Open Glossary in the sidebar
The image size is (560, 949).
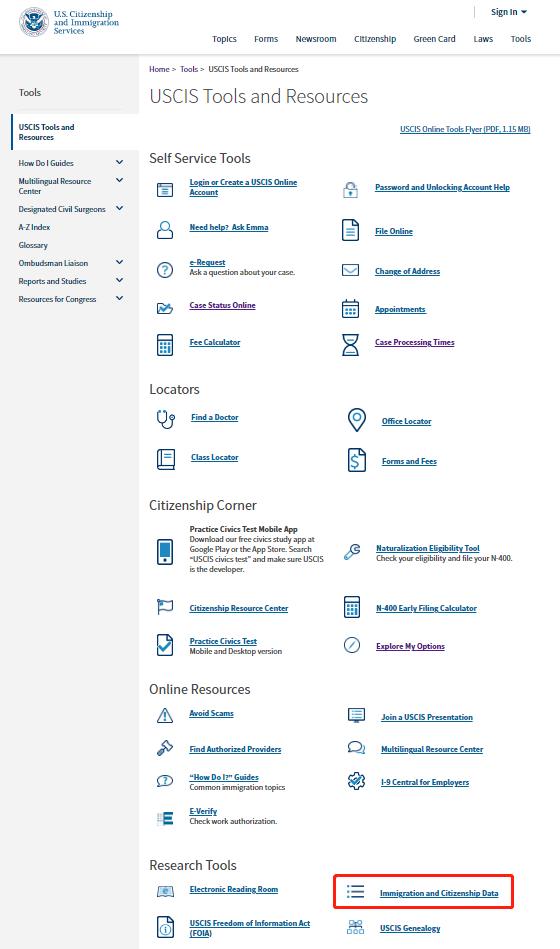(x=33, y=245)
